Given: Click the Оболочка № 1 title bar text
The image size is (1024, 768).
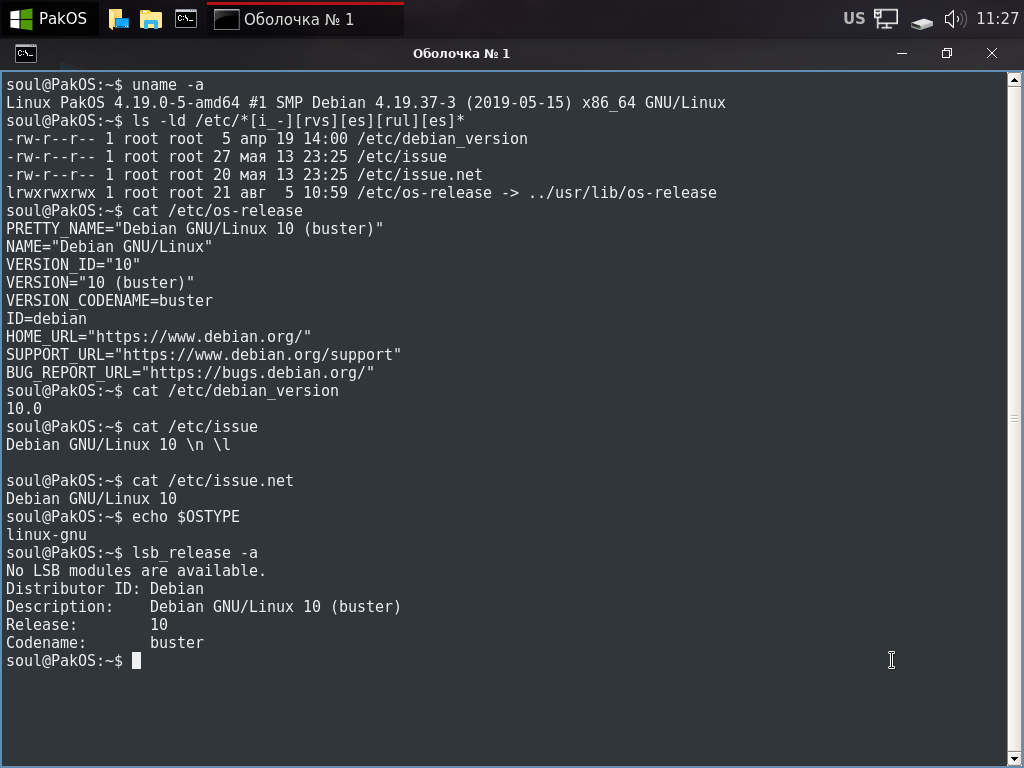Looking at the screenshot, I should point(461,54).
